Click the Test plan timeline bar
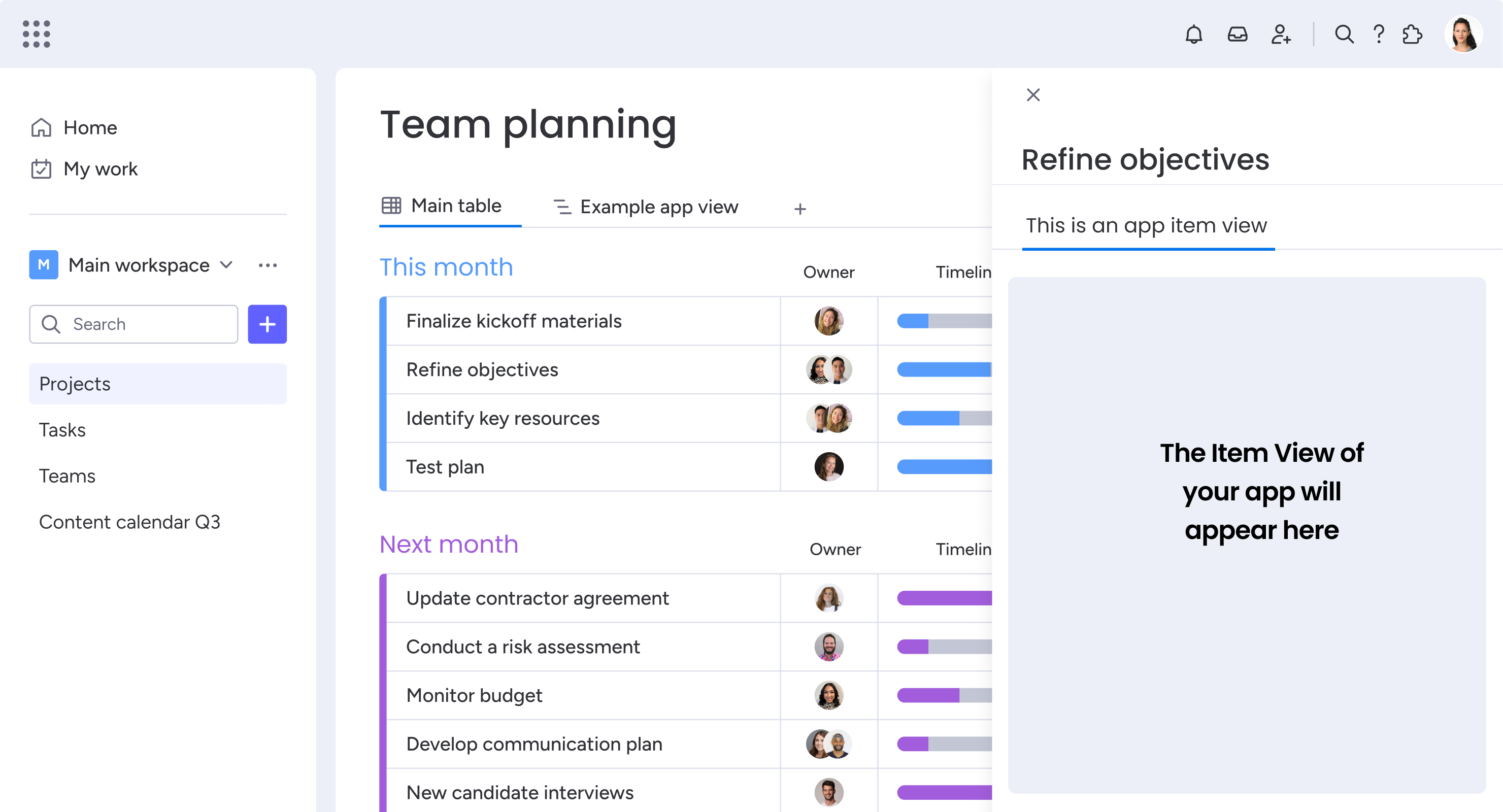 pyautogui.click(x=944, y=467)
